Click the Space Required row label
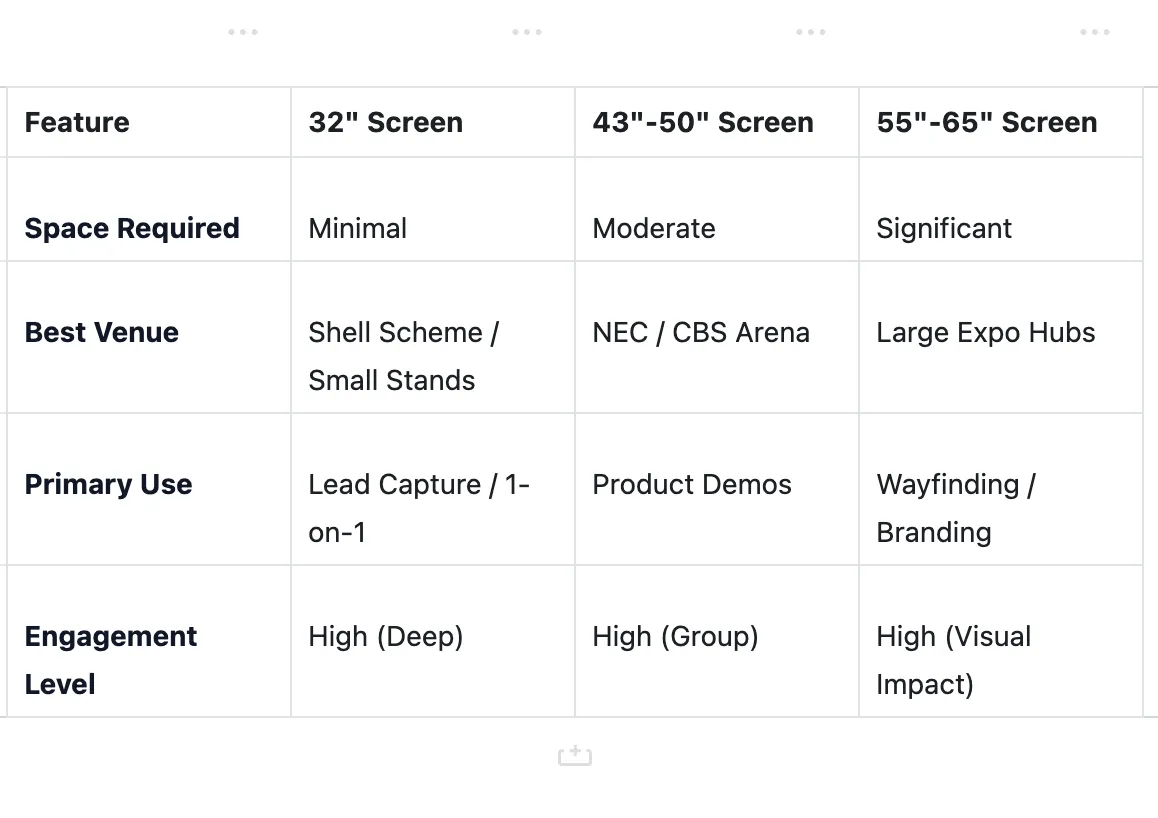 132,228
